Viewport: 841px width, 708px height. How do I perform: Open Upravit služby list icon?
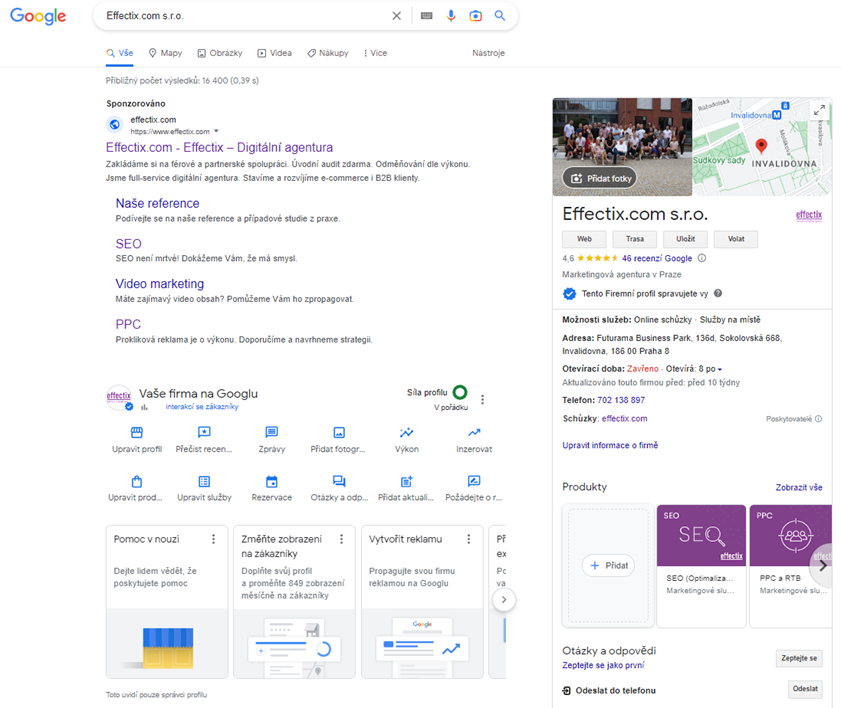[204, 481]
